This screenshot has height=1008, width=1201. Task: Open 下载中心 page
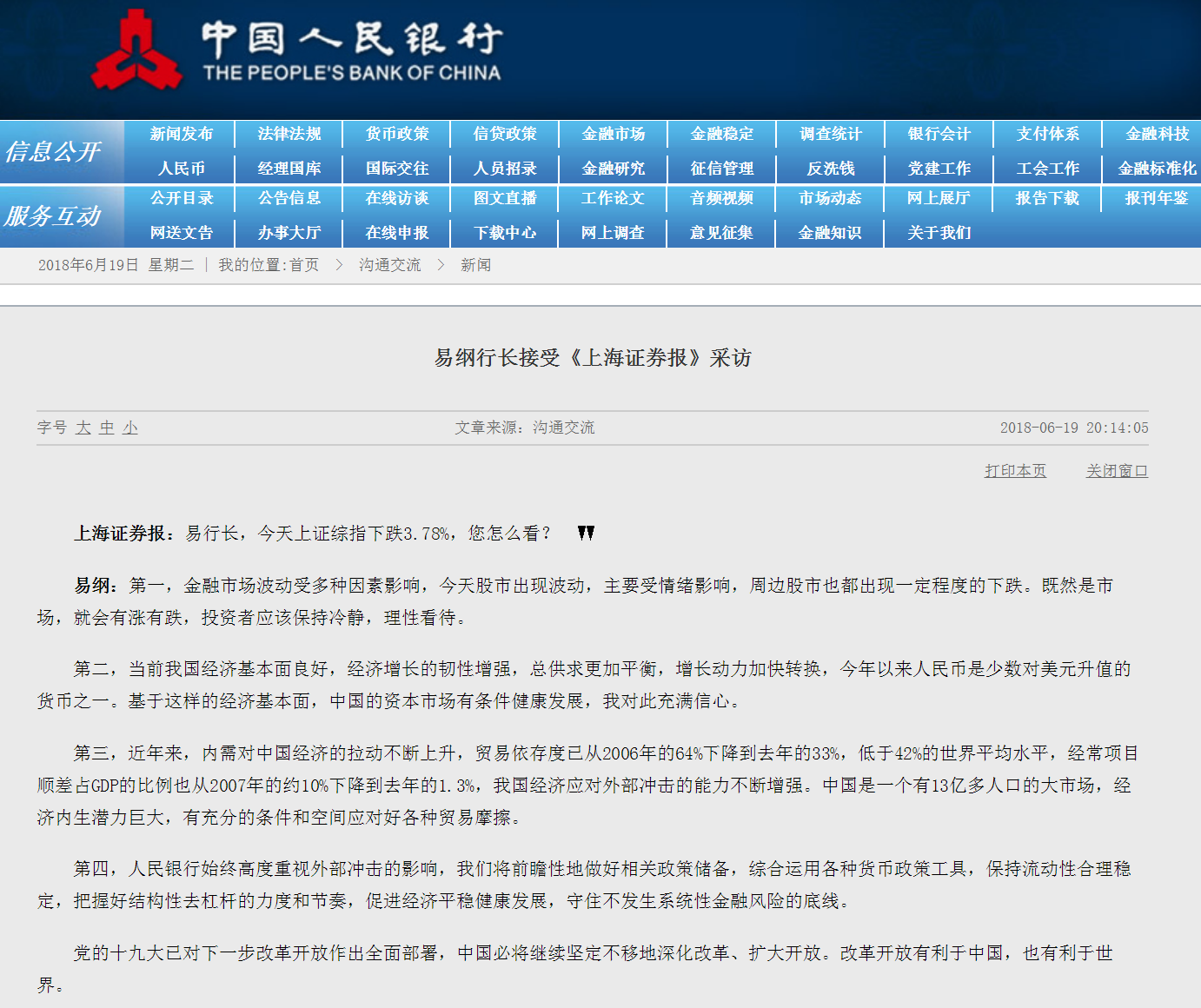505,233
